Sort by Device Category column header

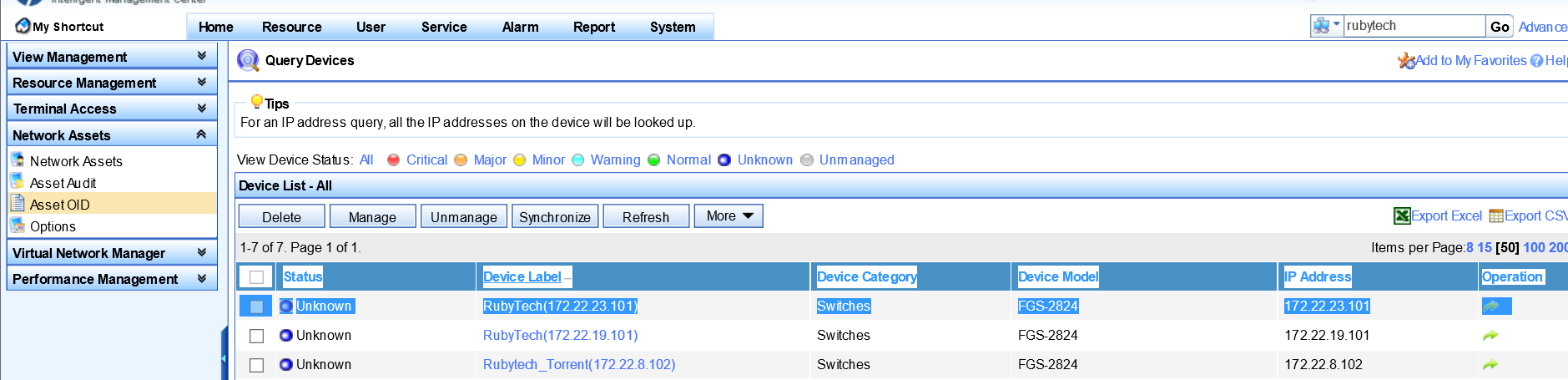[867, 276]
